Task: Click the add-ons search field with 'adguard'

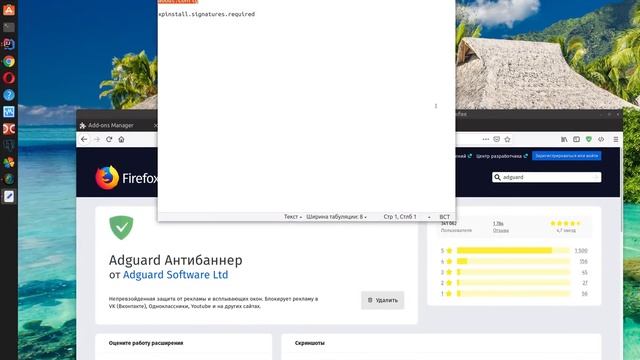Action: click(x=547, y=177)
